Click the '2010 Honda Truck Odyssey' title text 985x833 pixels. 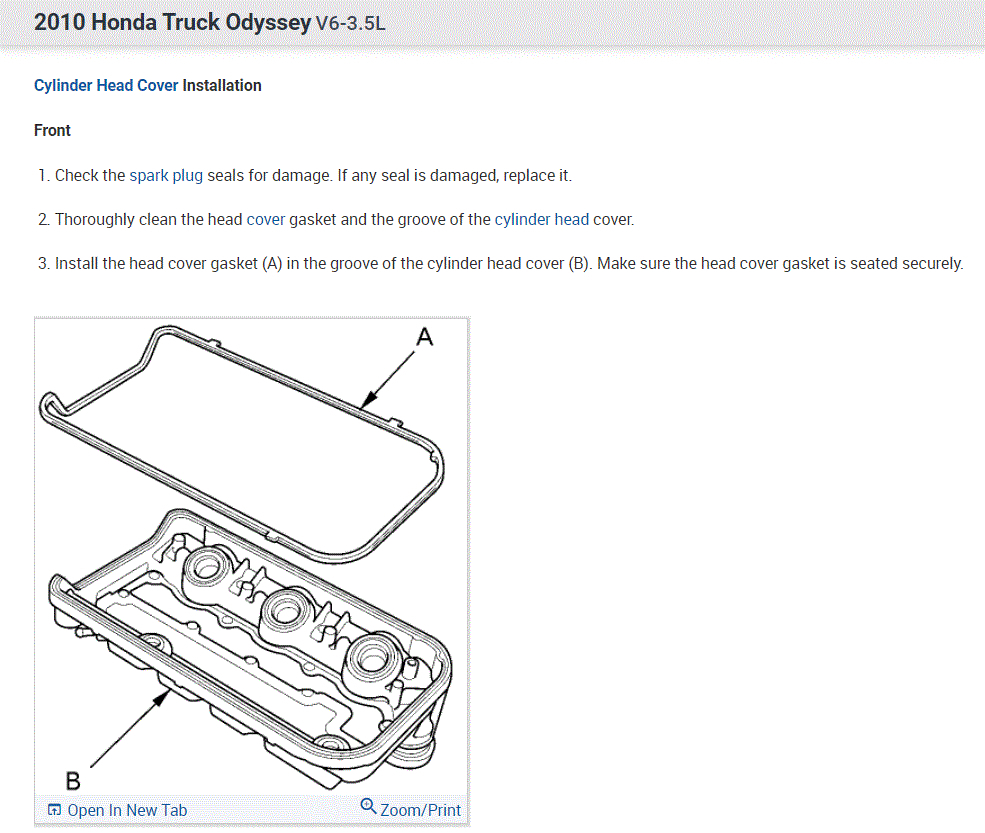click(x=172, y=22)
